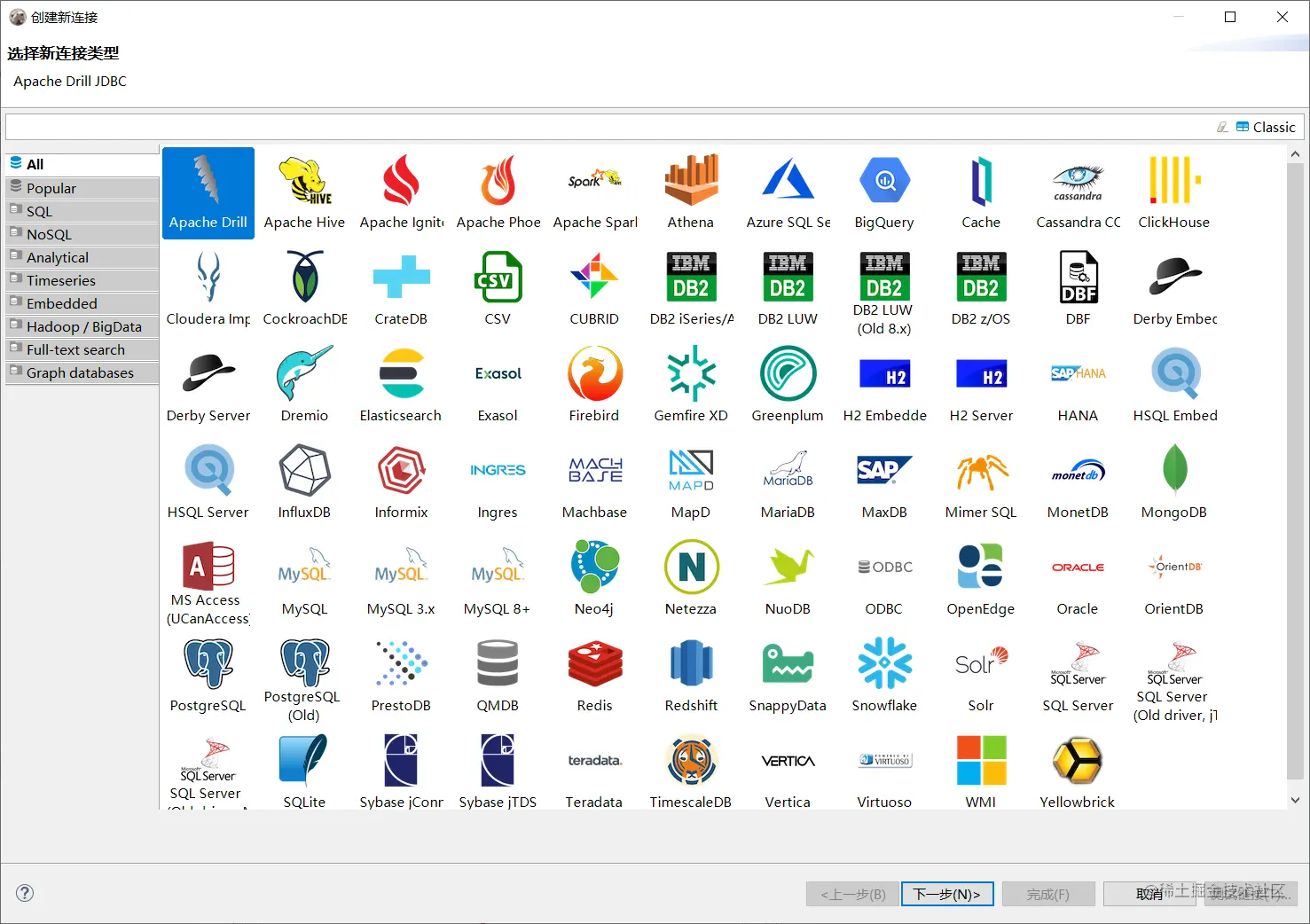1310x924 pixels.
Task: Select the Snowflake icon
Action: point(884,663)
